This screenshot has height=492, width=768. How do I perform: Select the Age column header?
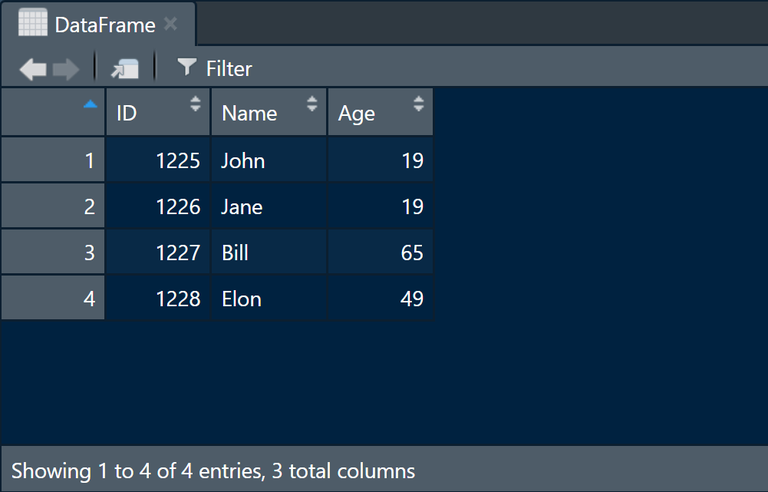pos(381,112)
